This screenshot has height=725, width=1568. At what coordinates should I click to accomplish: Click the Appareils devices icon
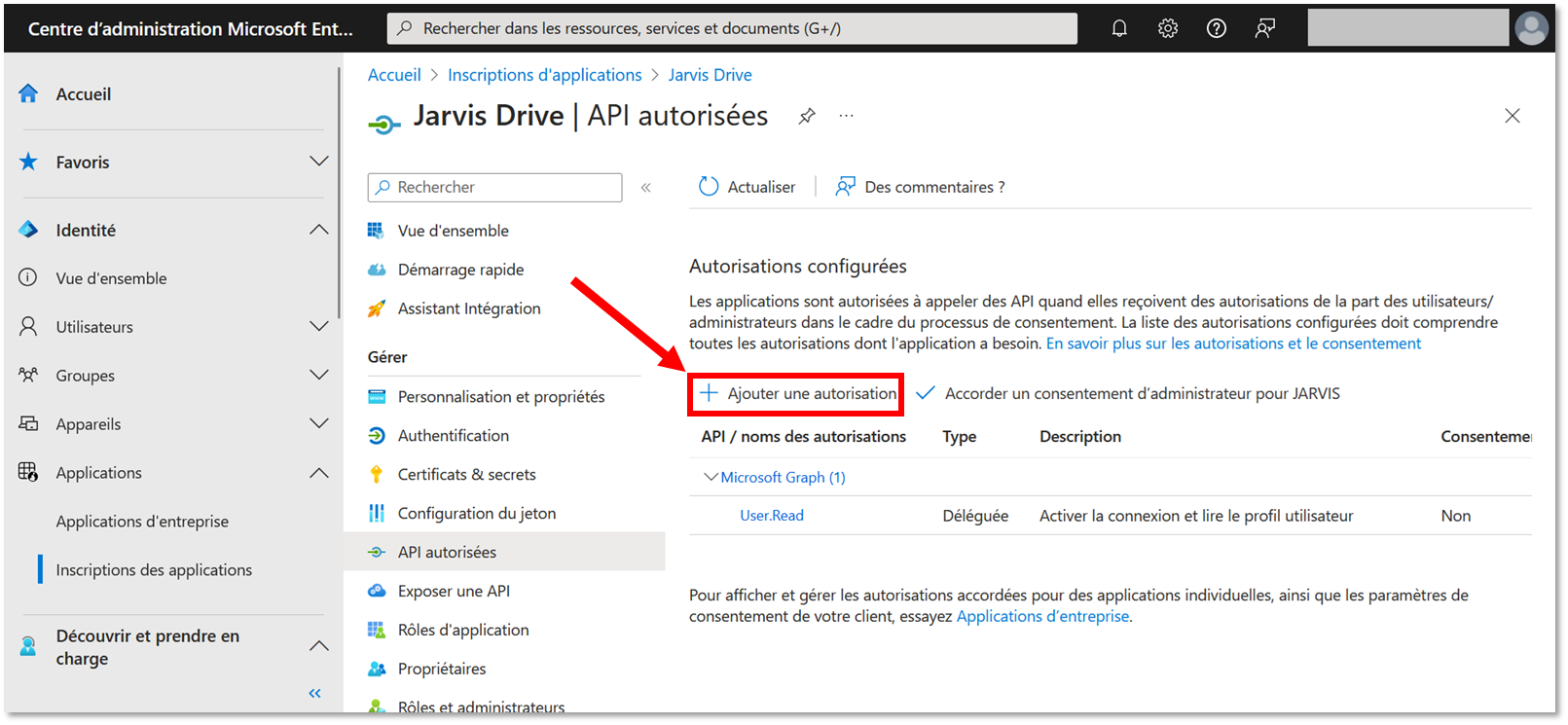(28, 423)
